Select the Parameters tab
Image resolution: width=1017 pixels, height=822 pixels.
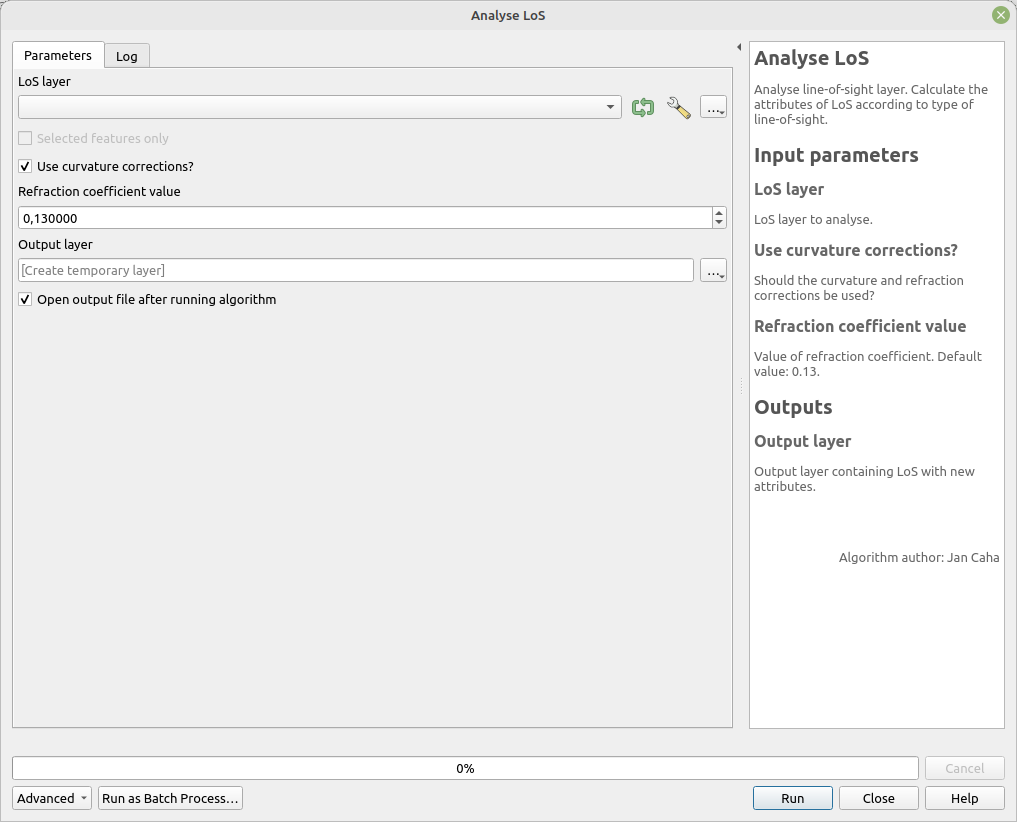tap(58, 56)
